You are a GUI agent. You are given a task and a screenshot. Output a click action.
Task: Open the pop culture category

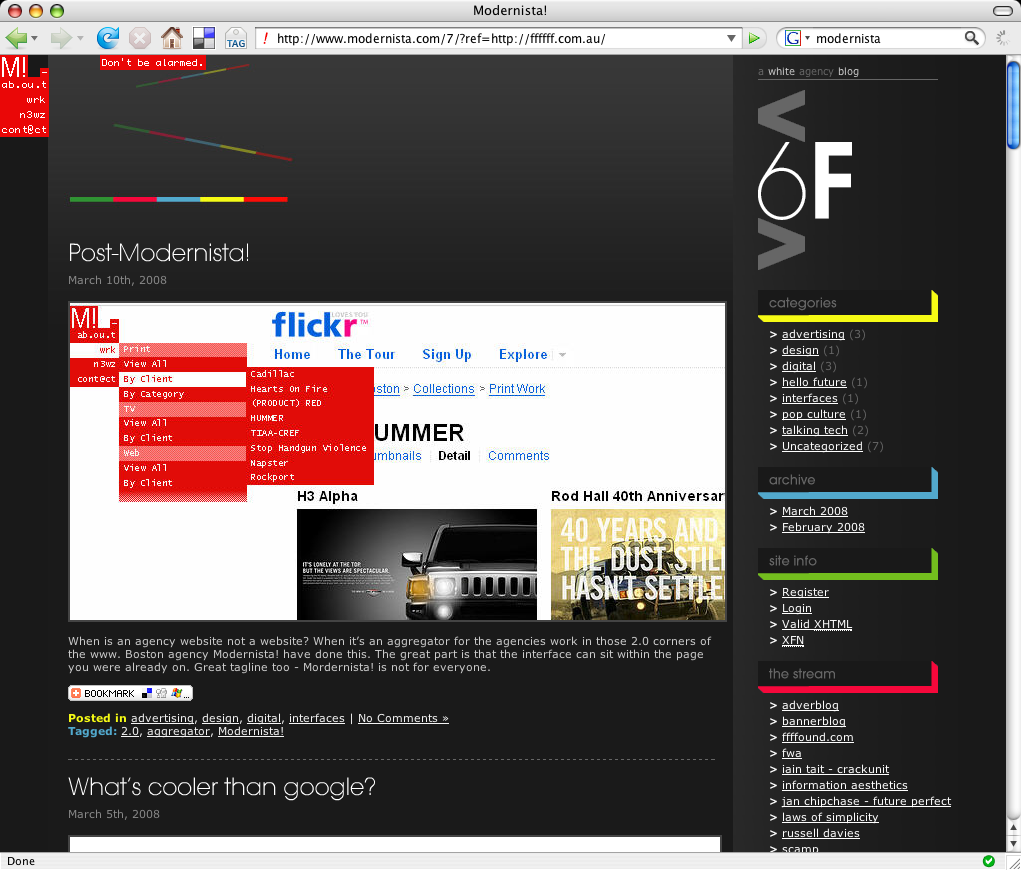(813, 414)
